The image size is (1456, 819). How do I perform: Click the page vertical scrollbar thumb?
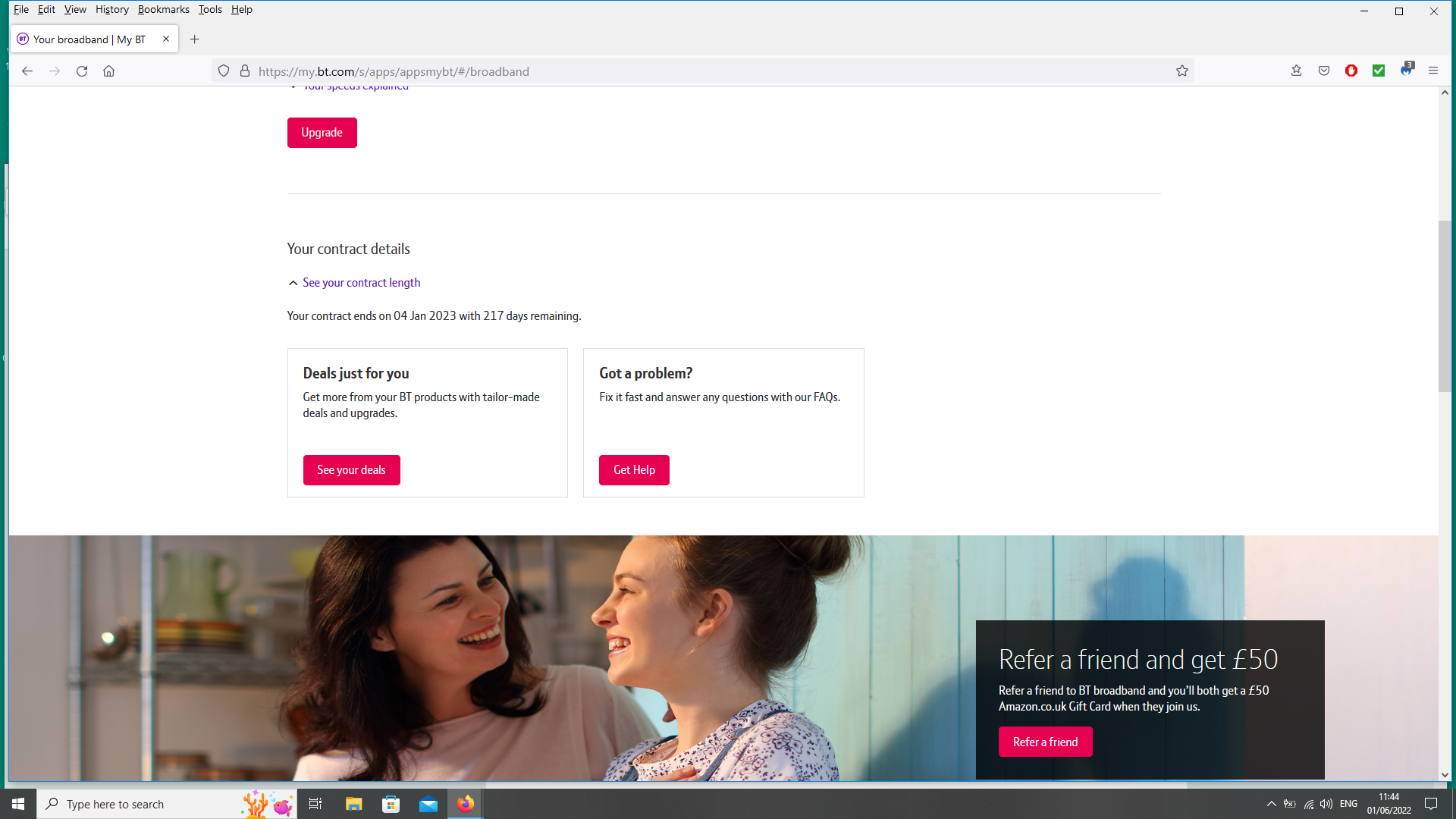[1445, 307]
